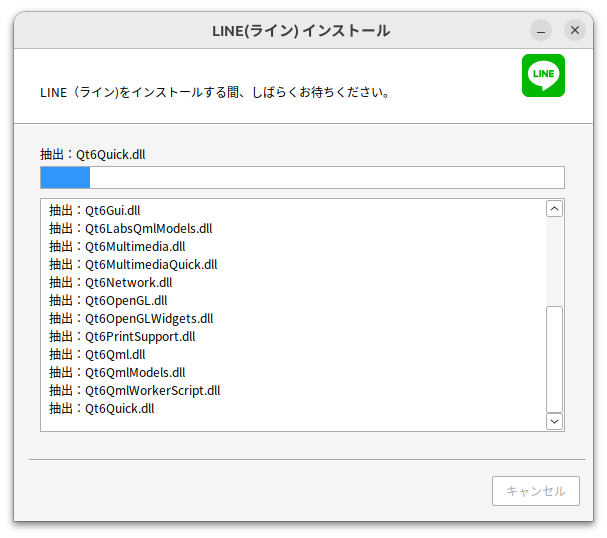Click the キャンセル button

tap(536, 491)
